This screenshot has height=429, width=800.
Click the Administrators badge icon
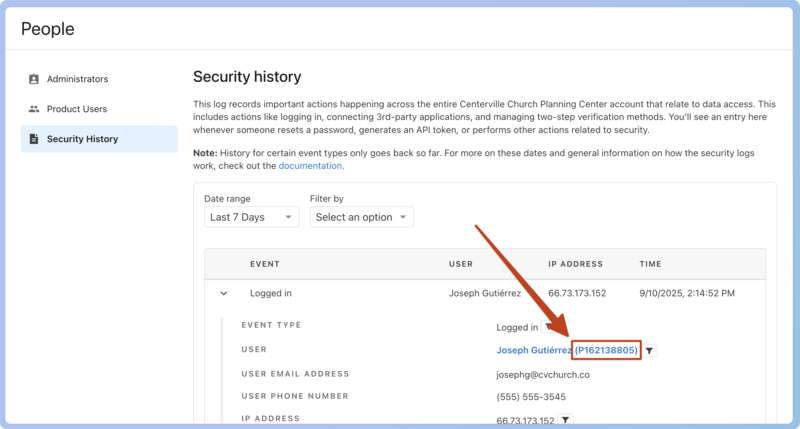point(34,79)
